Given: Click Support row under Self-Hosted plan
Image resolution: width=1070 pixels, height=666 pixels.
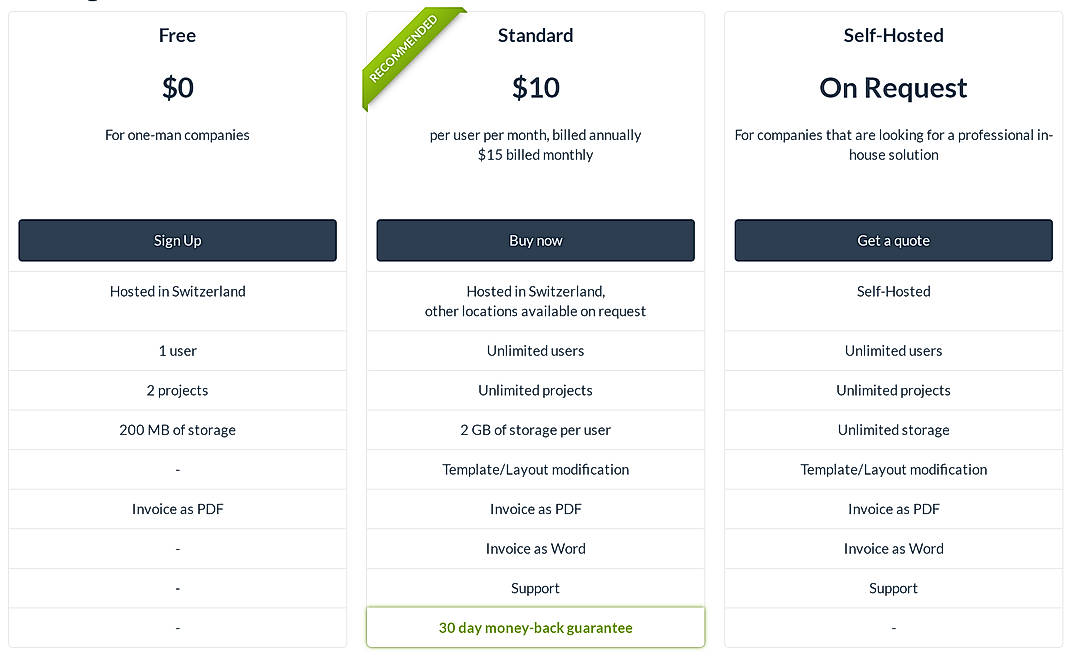Looking at the screenshot, I should coord(893,588).
